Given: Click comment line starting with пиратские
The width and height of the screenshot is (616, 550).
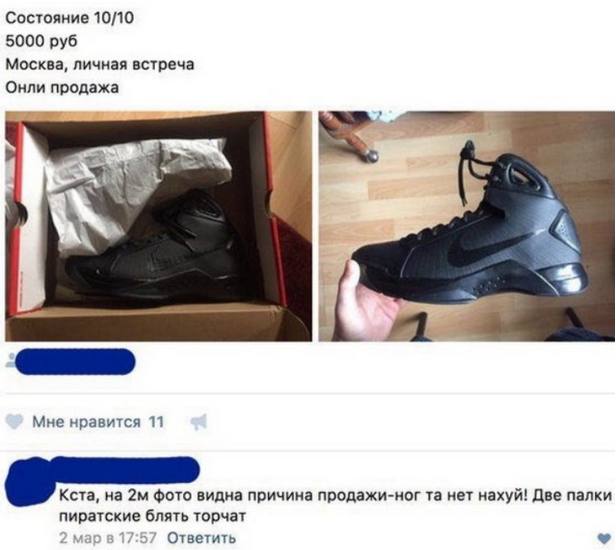Looking at the screenshot, I should (x=152, y=516).
